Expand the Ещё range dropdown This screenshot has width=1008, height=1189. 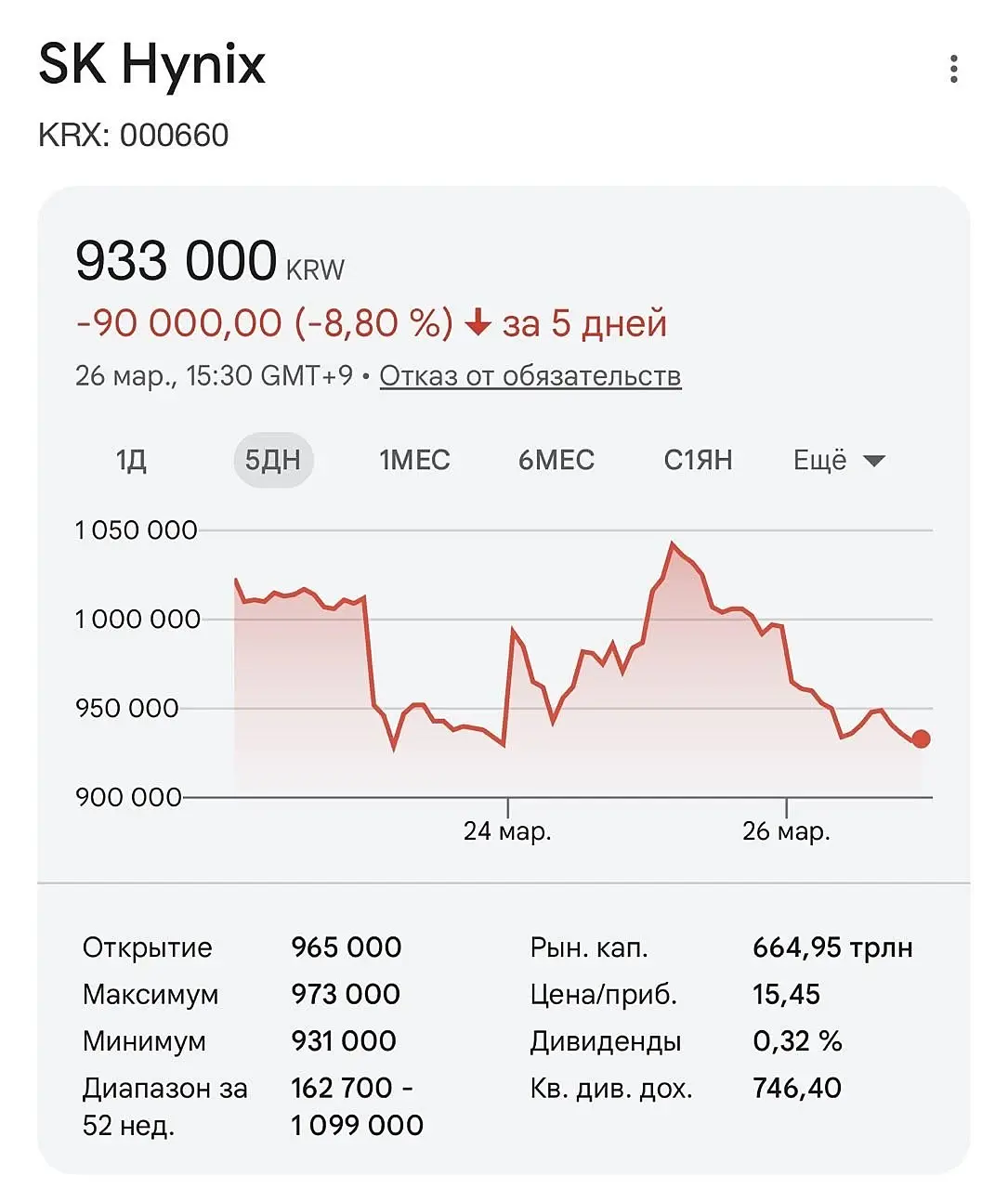838,460
